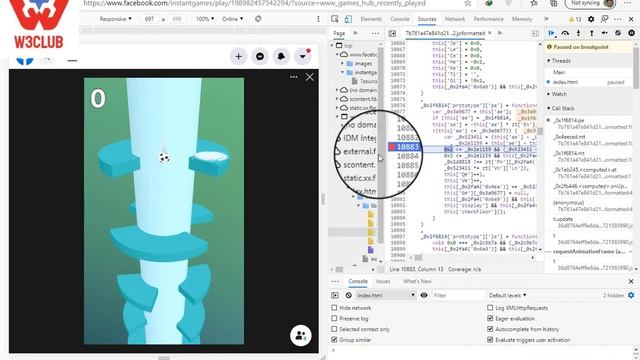Uncheck Eager evaluation checkbox
640x360 pixels.
[x=490, y=318]
